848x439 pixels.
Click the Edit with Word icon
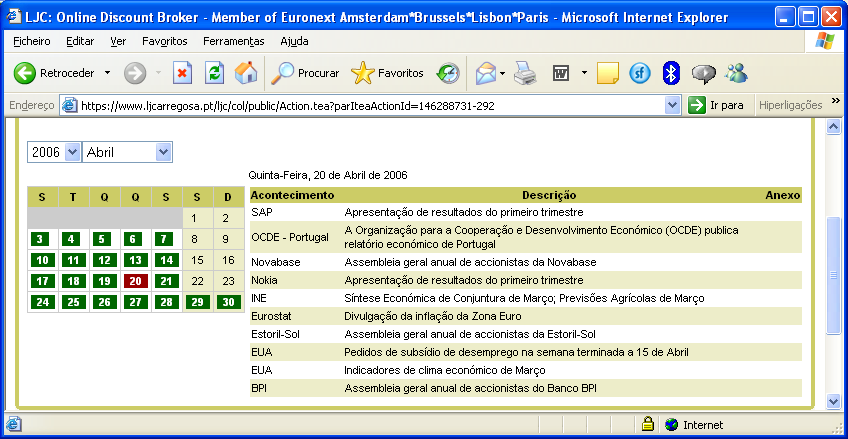tap(561, 73)
